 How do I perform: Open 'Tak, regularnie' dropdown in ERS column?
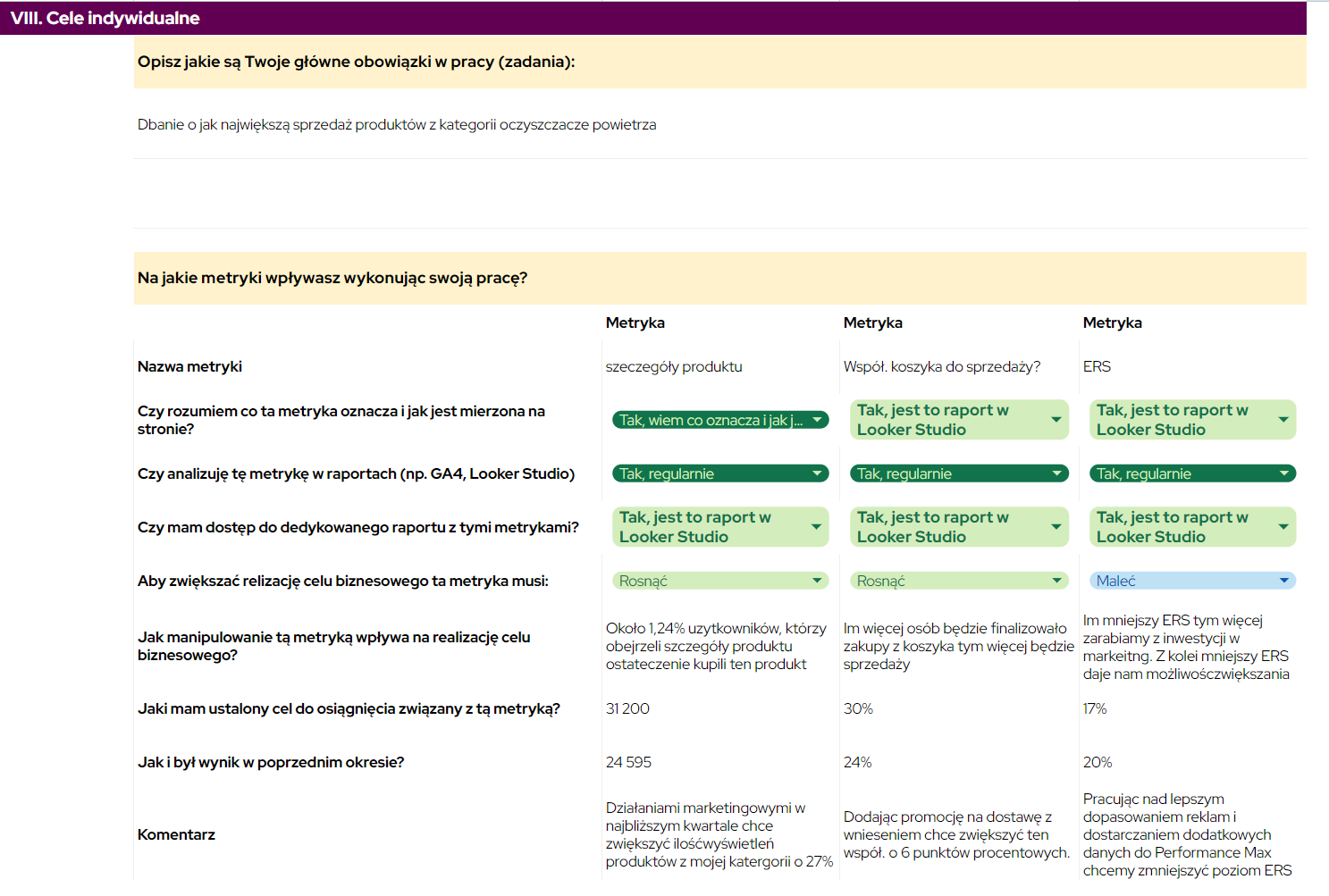tap(1192, 473)
